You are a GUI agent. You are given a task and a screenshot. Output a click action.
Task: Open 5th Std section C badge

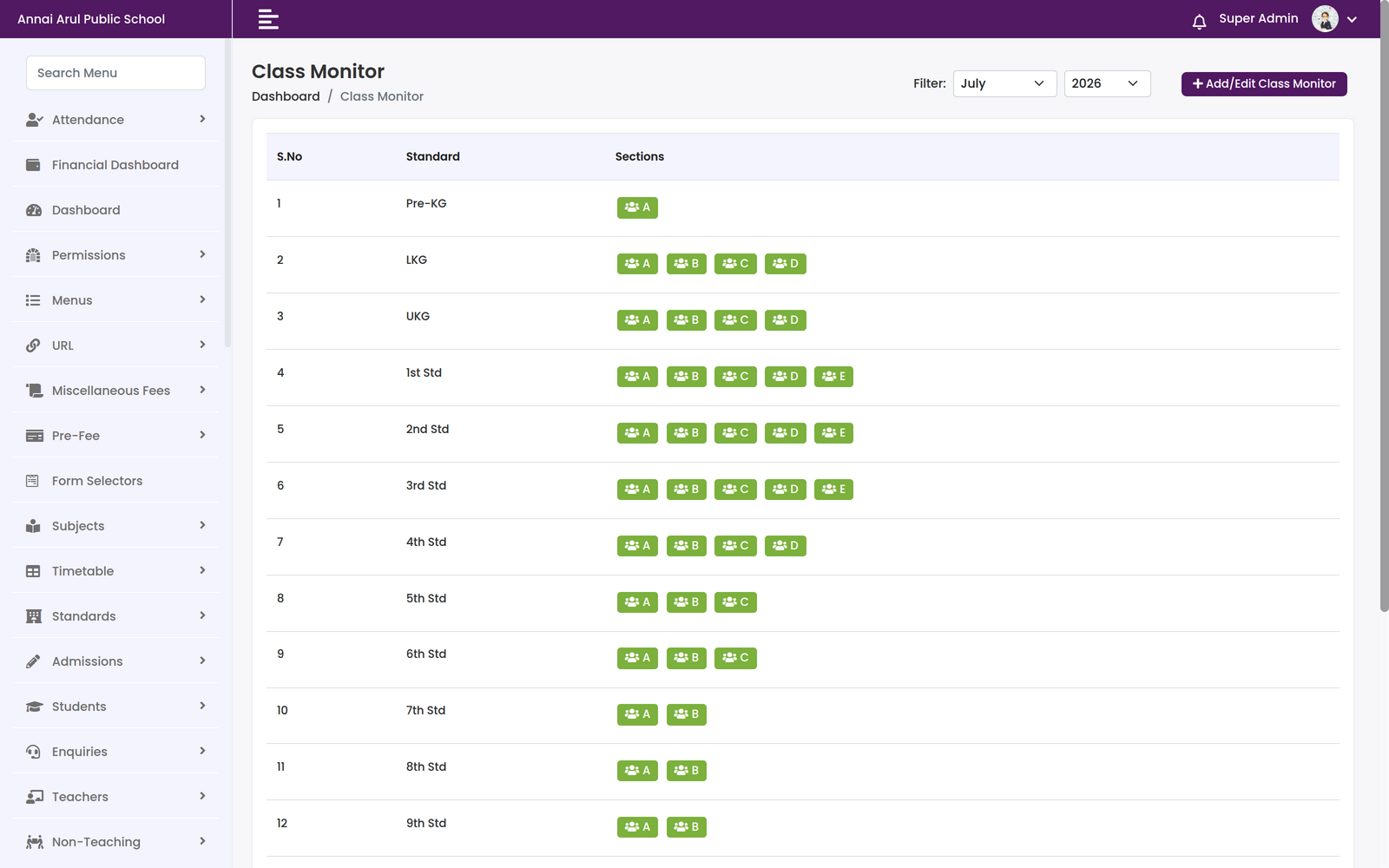tap(735, 602)
